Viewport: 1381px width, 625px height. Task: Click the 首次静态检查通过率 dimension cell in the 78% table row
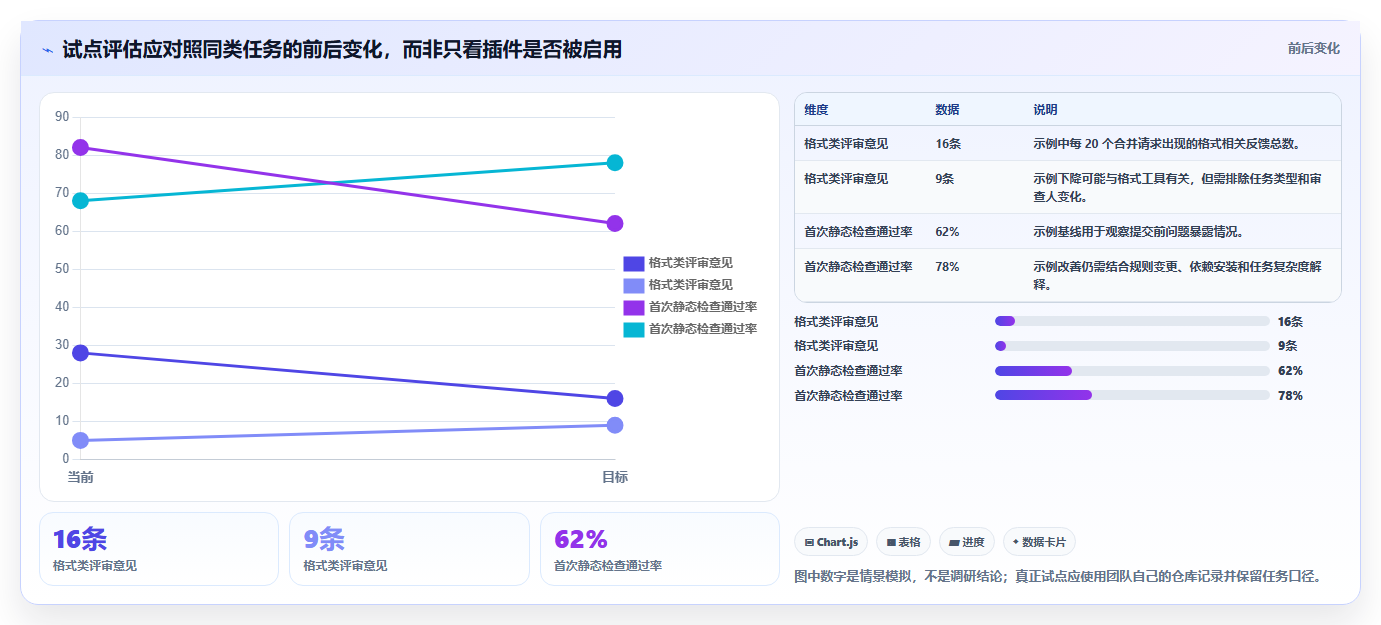click(x=858, y=267)
